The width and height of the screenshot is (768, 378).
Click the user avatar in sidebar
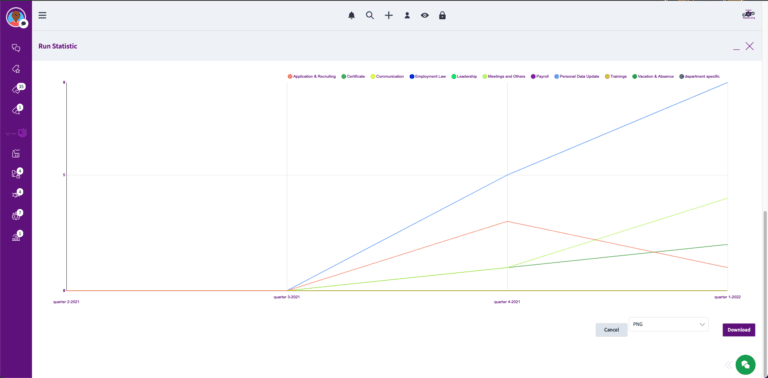[16, 18]
